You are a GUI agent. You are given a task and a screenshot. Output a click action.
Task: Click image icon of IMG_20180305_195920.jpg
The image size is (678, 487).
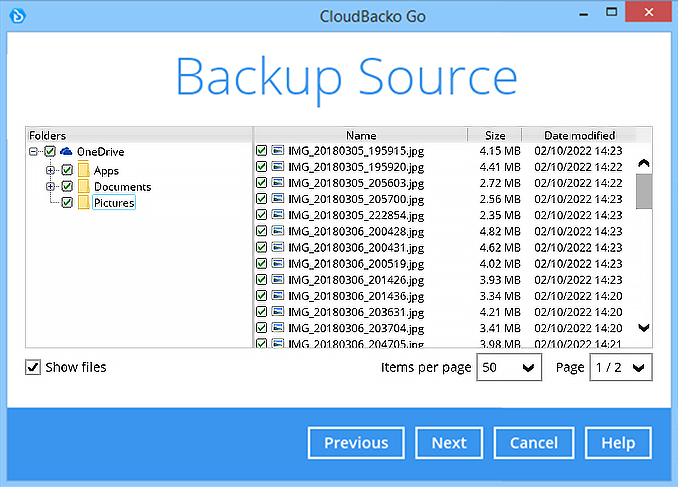pyautogui.click(x=278, y=167)
